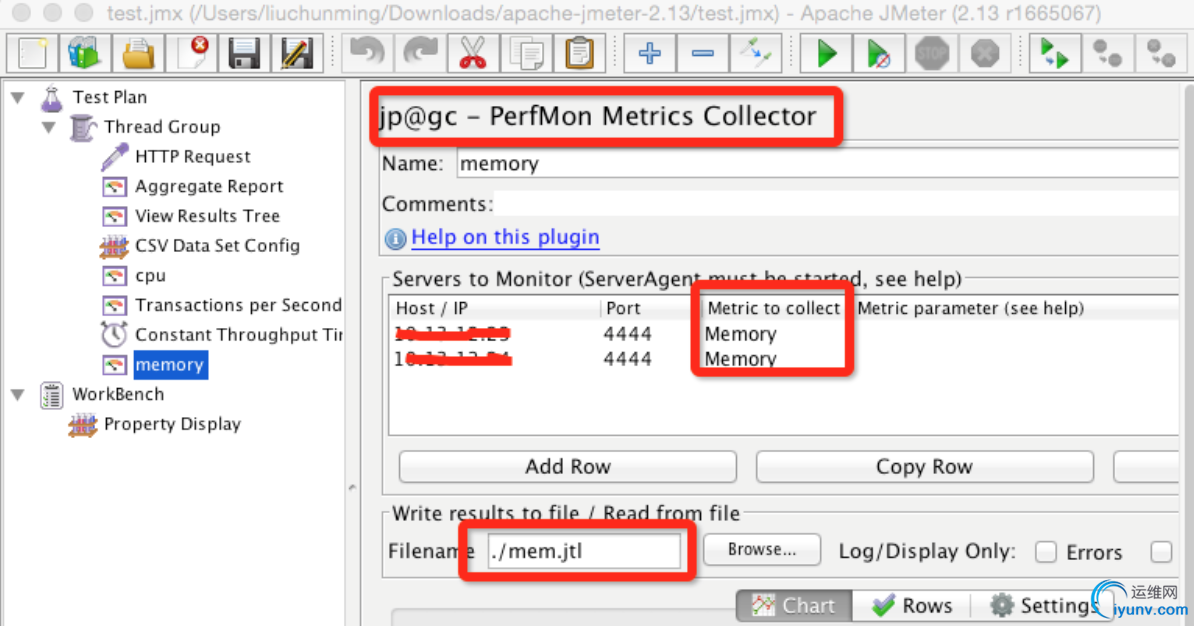Select the Aggregate Report listener

209,187
